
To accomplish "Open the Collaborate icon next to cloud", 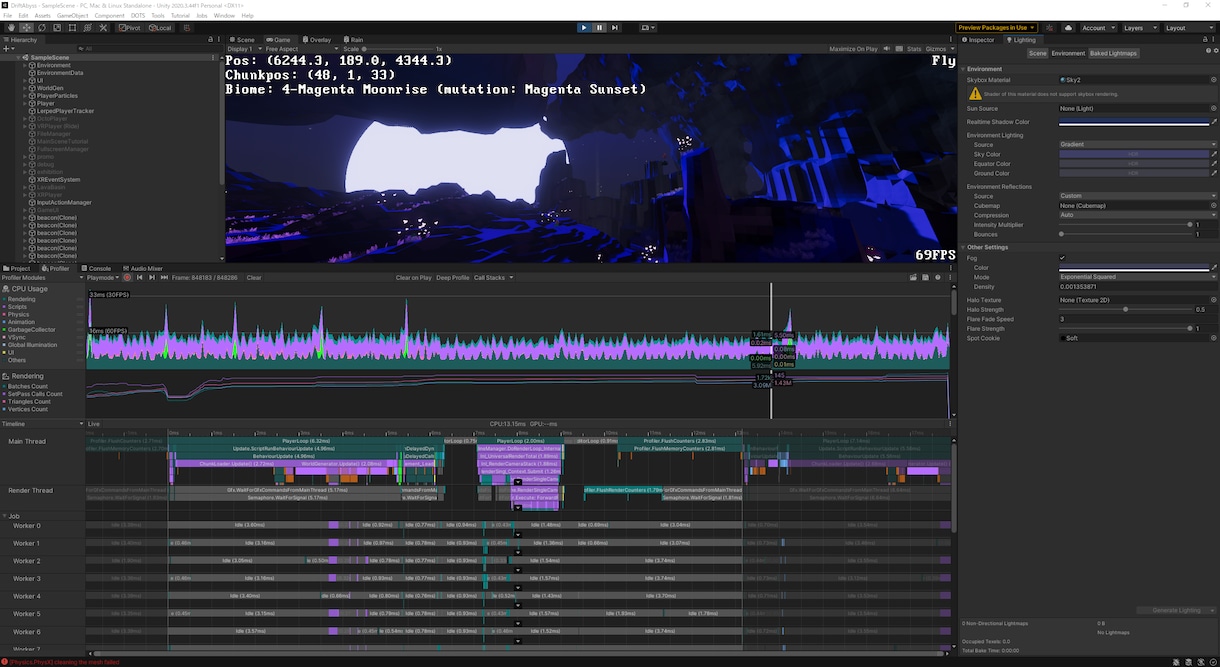I will tap(1050, 28).
